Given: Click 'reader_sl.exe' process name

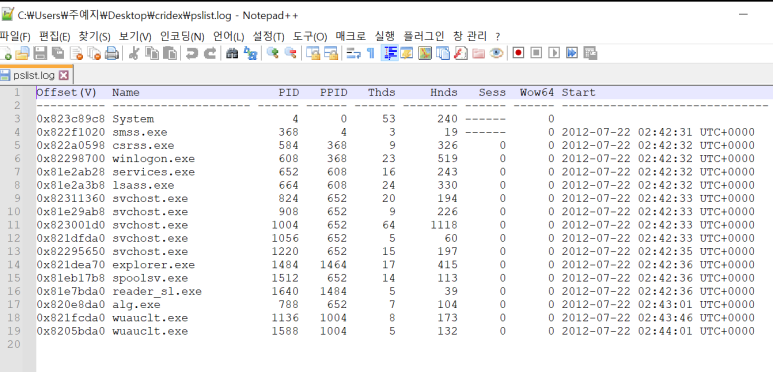Looking at the screenshot, I should (157, 292).
